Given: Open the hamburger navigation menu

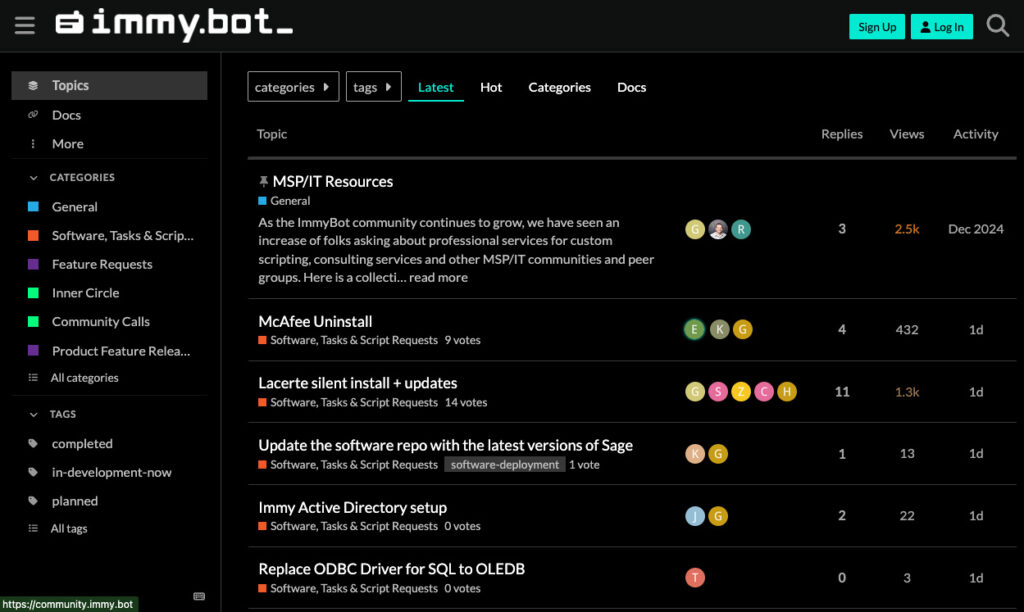Looking at the screenshot, I should pos(25,26).
